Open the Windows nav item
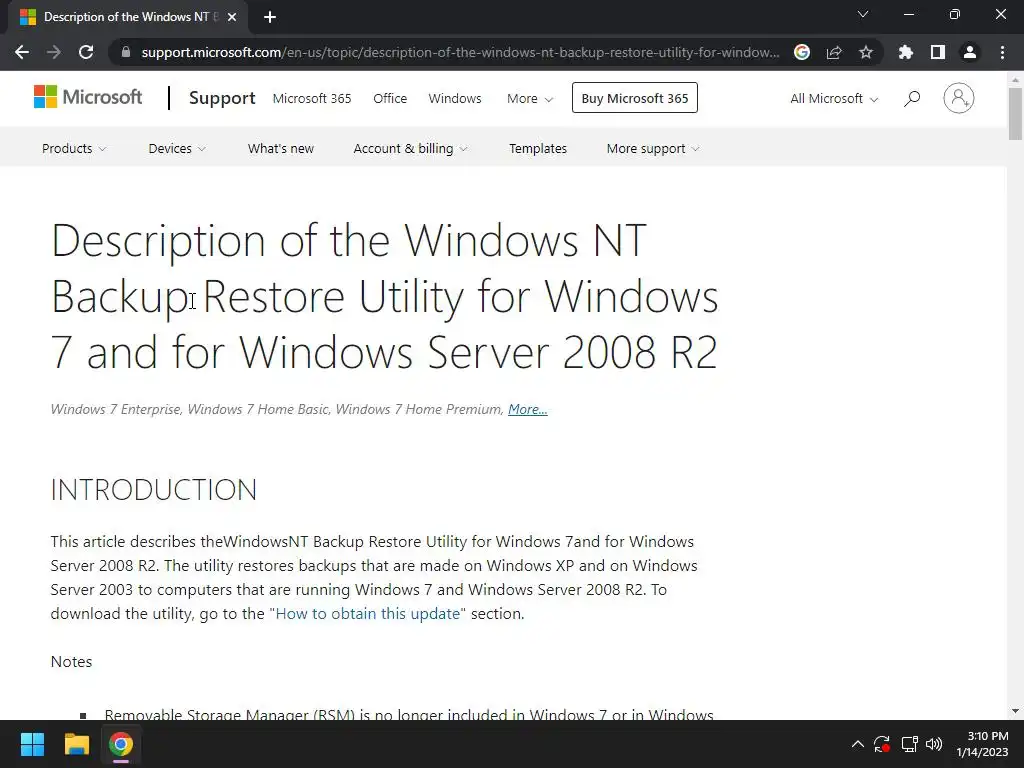The height and width of the screenshot is (768, 1024). (x=455, y=99)
